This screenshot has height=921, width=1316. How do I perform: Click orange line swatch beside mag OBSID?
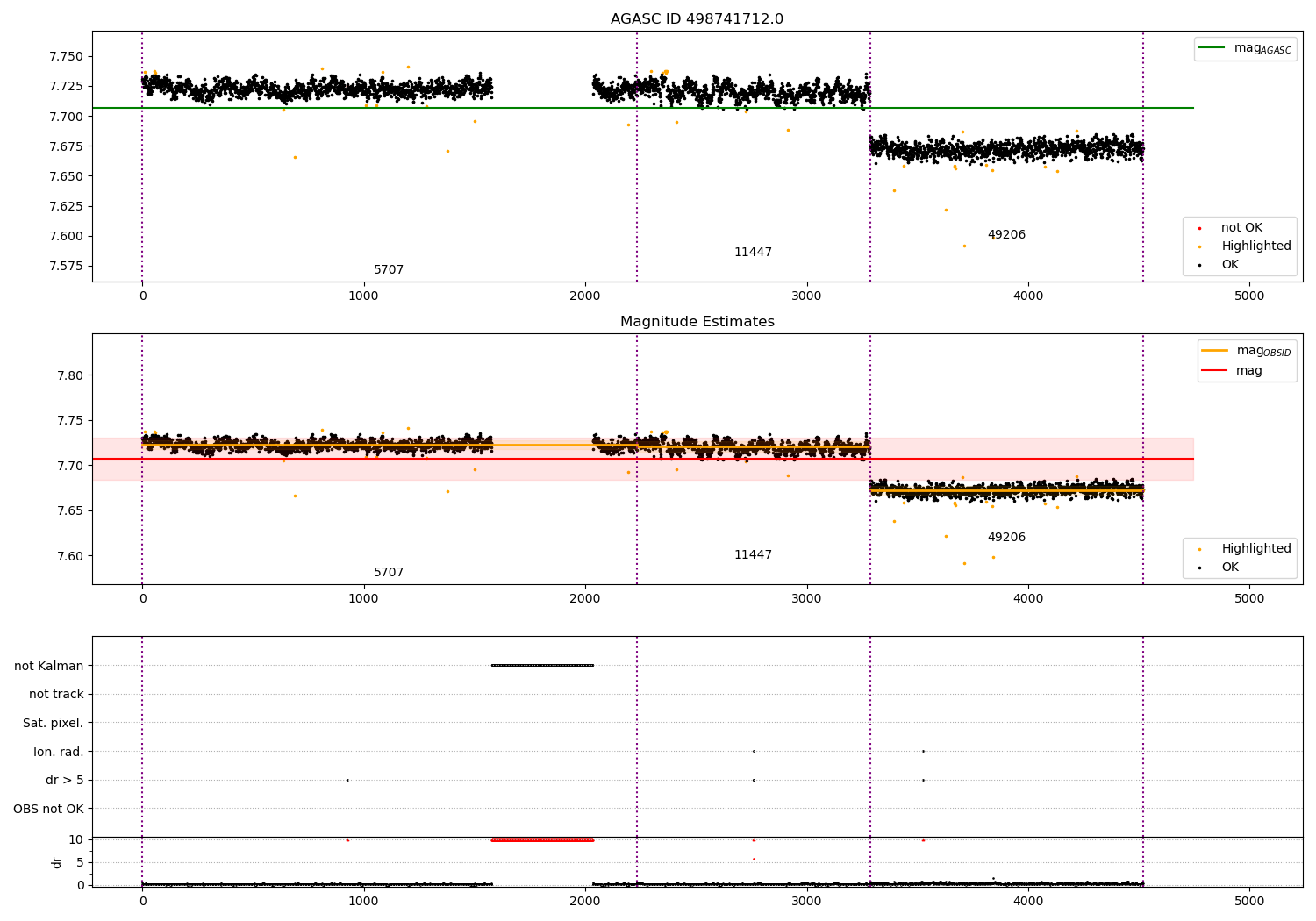click(1215, 351)
